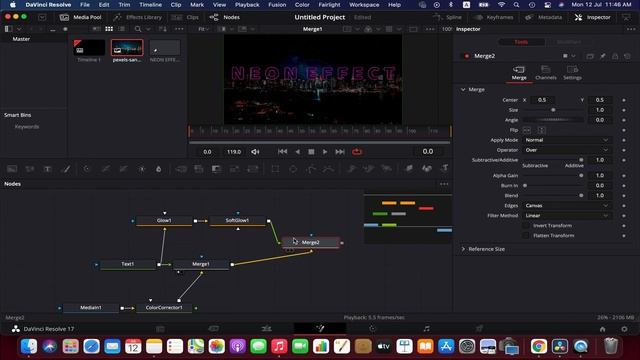Toggle keyframe dot for Angle parameter
The width and height of the screenshot is (640, 360).
624,120
